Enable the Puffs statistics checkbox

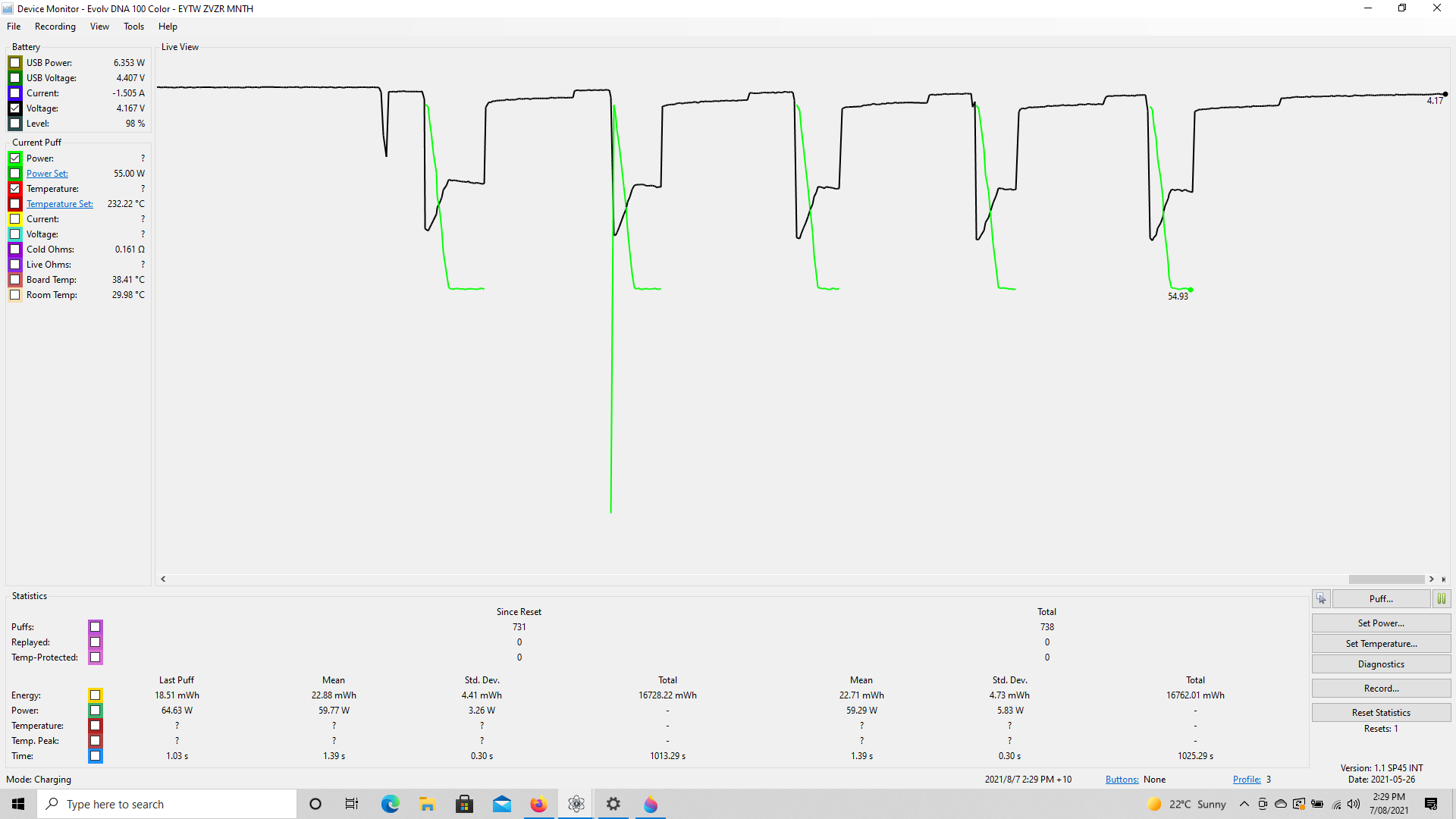[96, 627]
